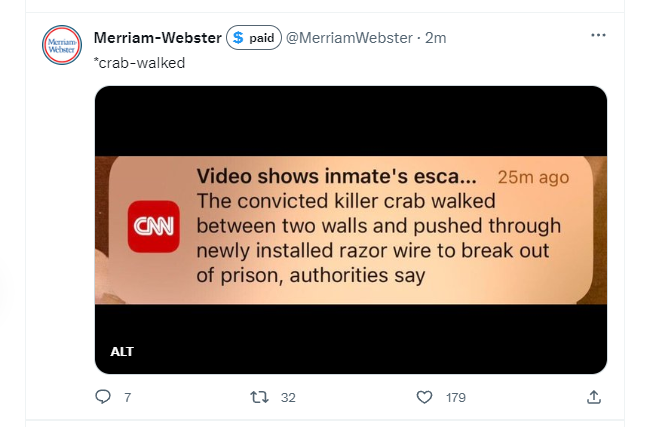Click the 'Video shows inmate's esca...' headline
653x427 pixels.
pyautogui.click(x=336, y=176)
